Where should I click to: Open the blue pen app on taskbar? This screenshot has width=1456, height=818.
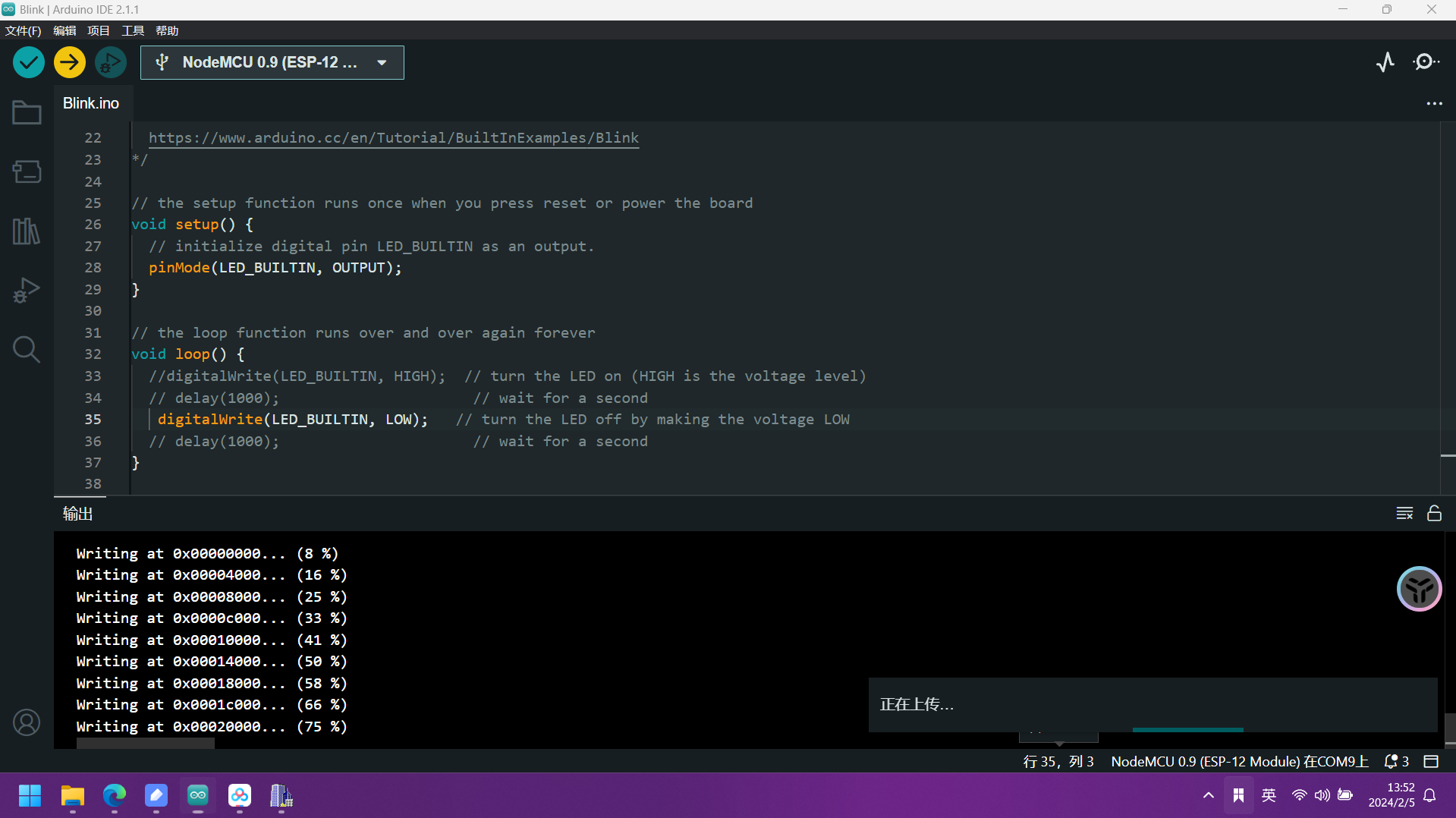pyautogui.click(x=156, y=795)
